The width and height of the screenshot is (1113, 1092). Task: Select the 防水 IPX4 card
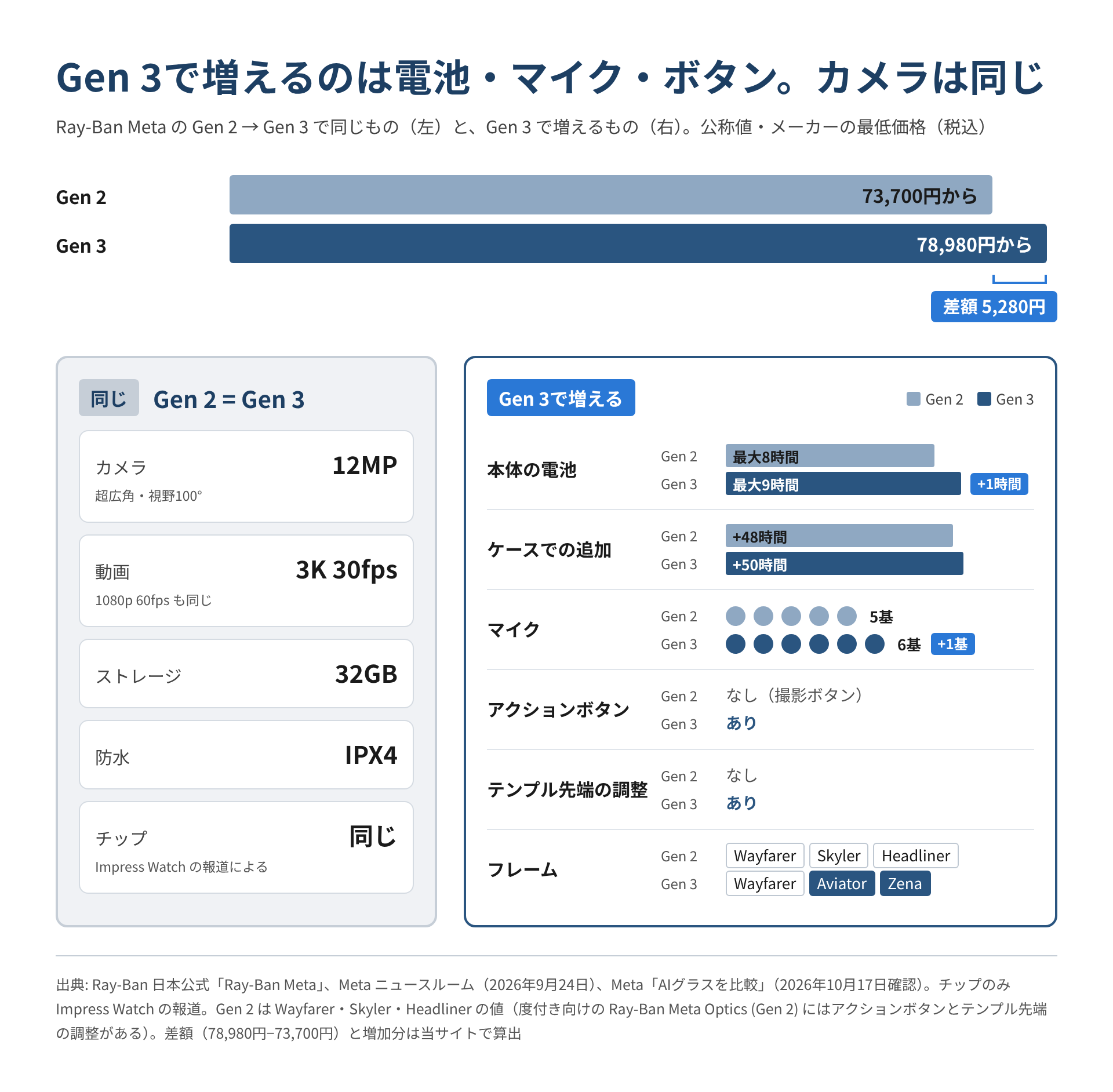[246, 755]
